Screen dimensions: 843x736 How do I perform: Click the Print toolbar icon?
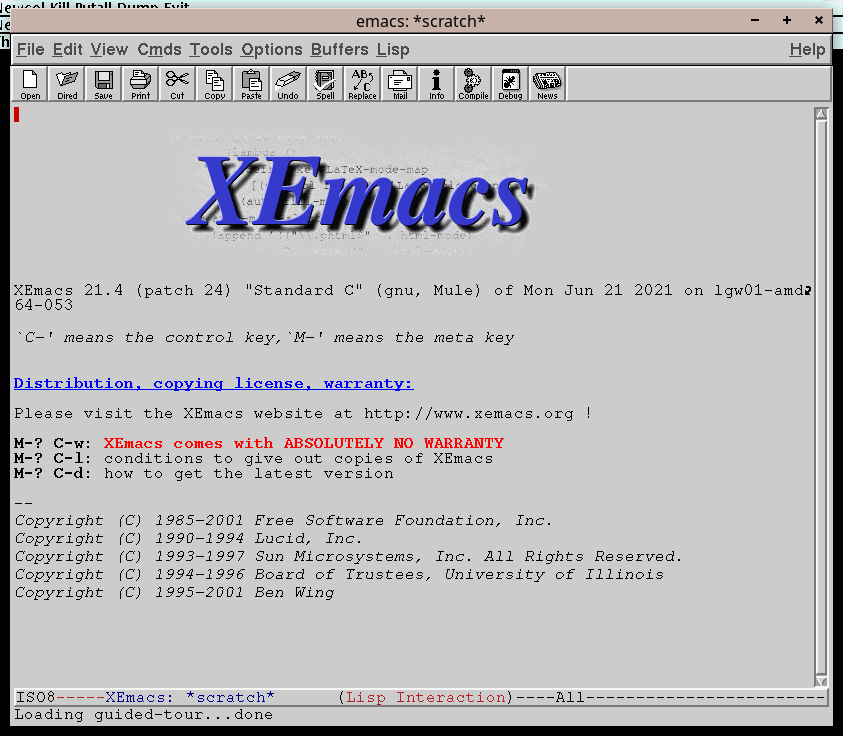[x=140, y=84]
